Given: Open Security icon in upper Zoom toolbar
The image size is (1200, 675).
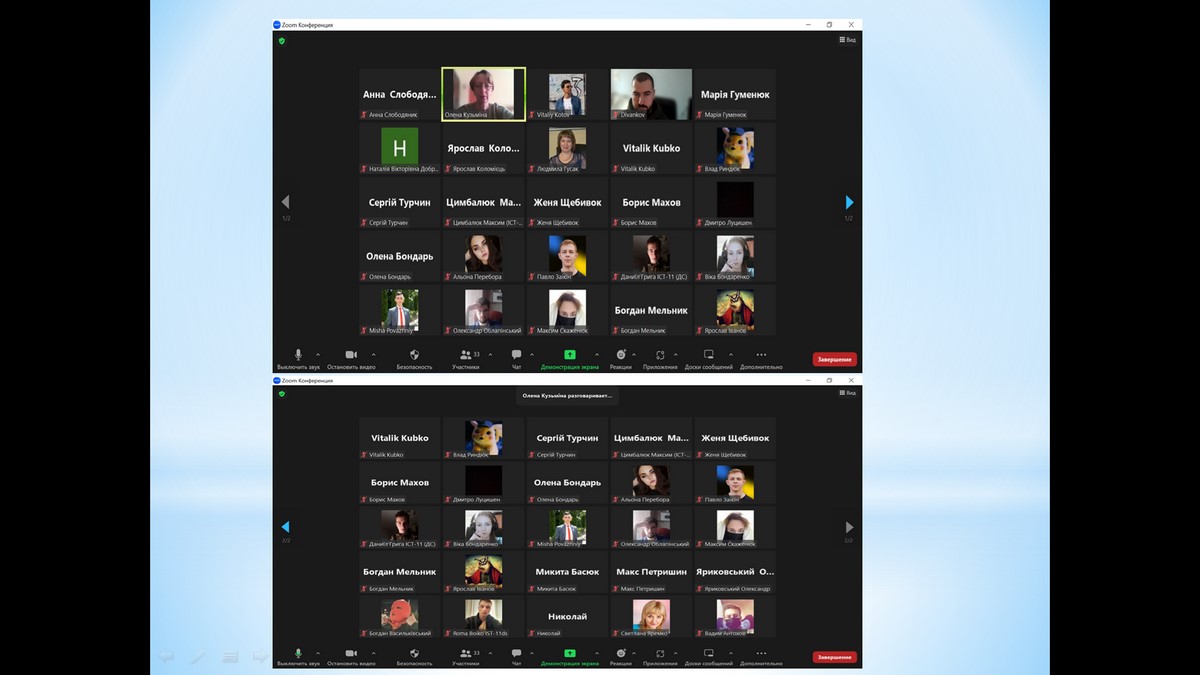Looking at the screenshot, I should [414, 355].
